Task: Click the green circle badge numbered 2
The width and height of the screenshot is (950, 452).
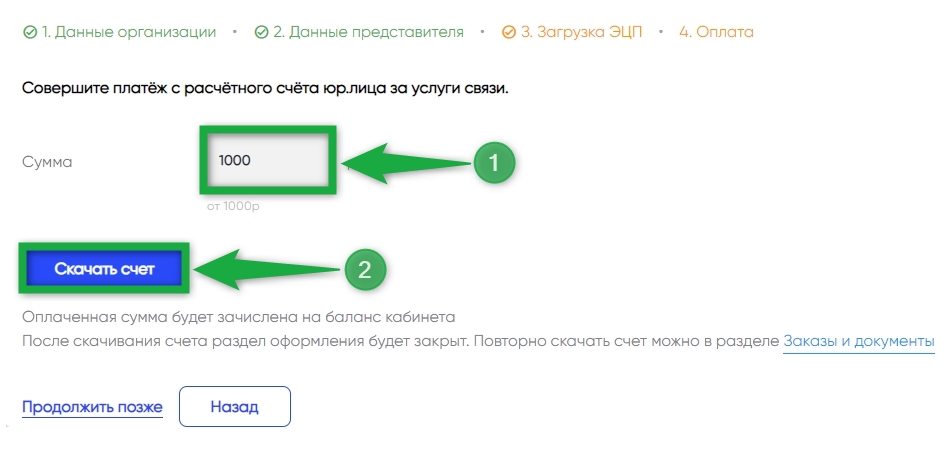Action: coord(365,270)
